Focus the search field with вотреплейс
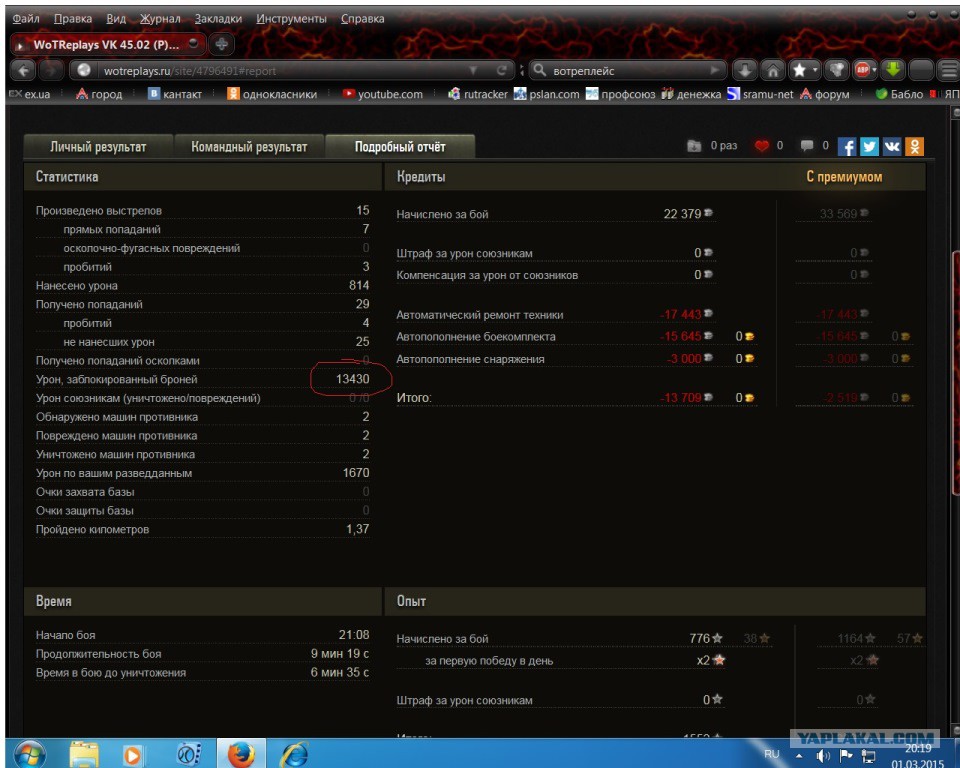This screenshot has height=768, width=960. [x=628, y=70]
